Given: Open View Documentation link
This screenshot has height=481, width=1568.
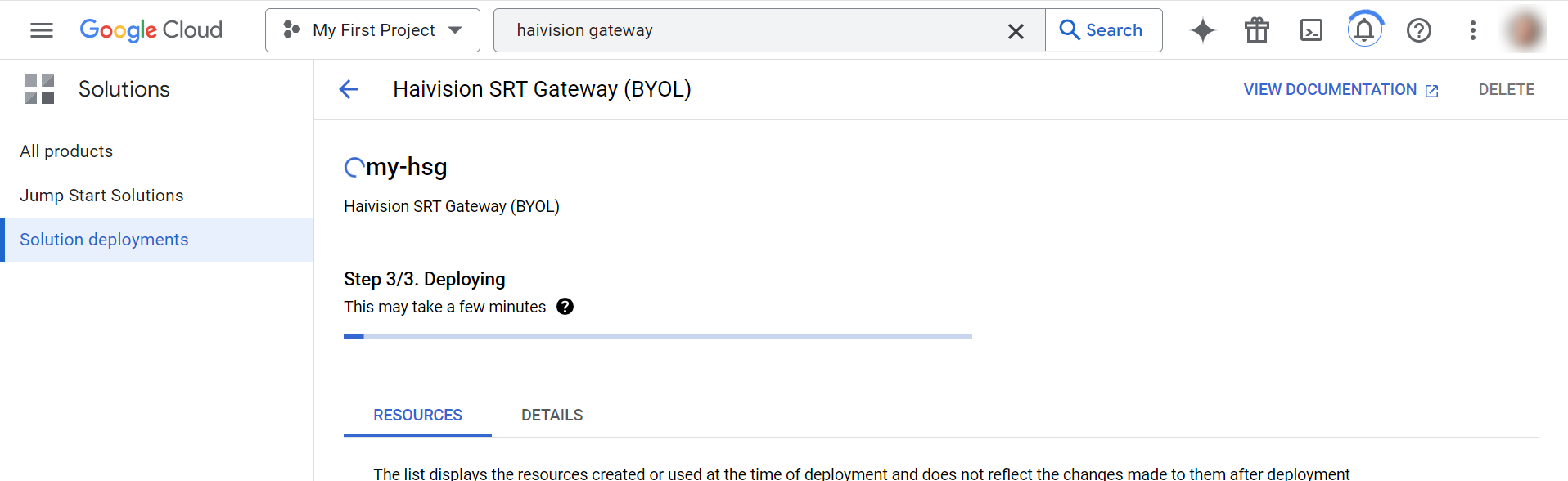Looking at the screenshot, I should pyautogui.click(x=1340, y=90).
